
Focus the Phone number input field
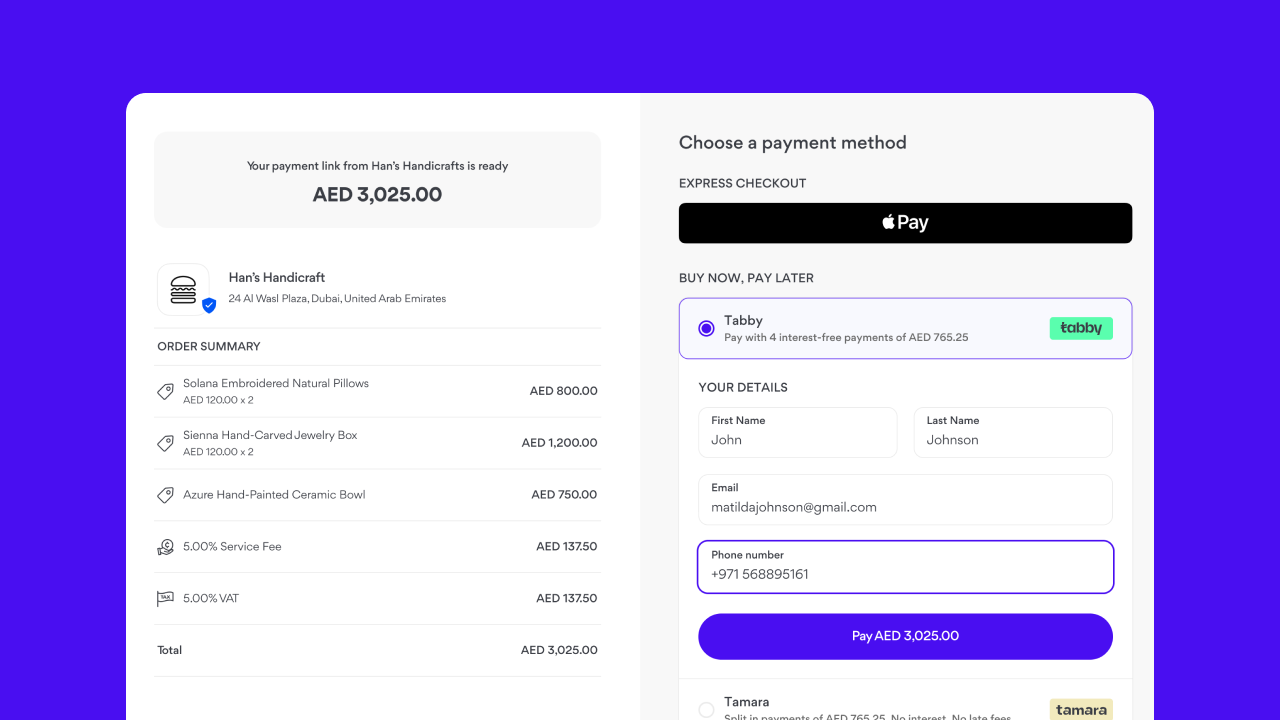click(905, 567)
